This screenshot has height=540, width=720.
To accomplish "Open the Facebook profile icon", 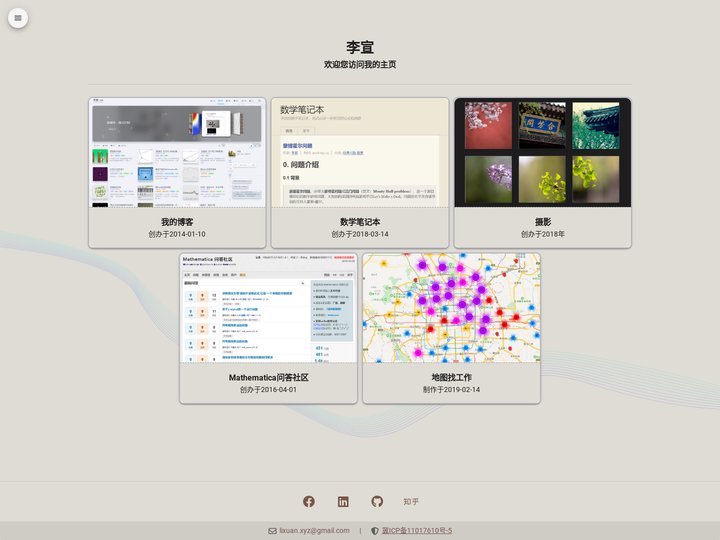I will (x=309, y=501).
